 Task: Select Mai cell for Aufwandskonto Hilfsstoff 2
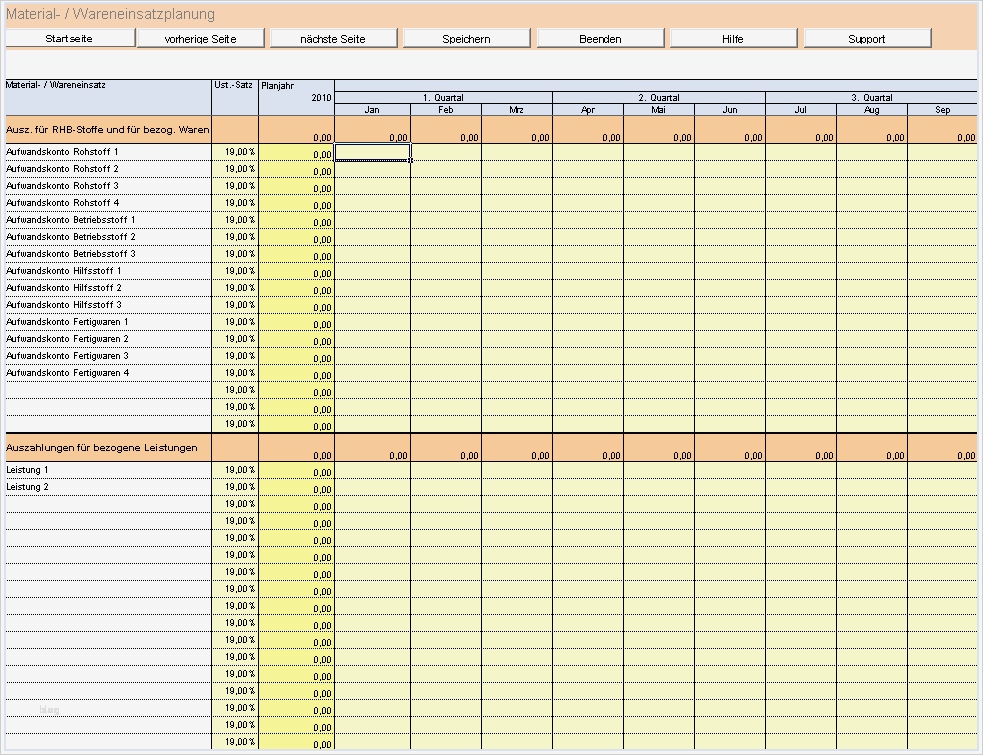click(659, 288)
